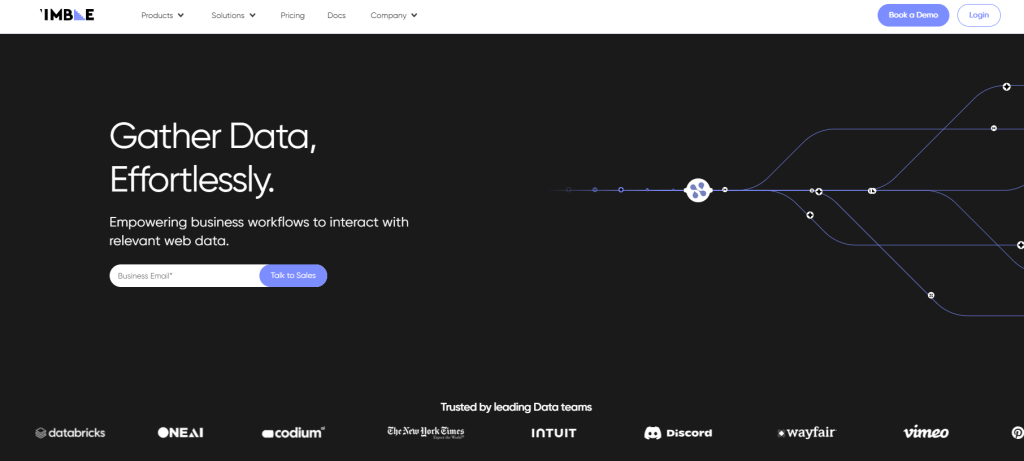
Task: Click the vimeo logo
Action: pyautogui.click(x=925, y=432)
